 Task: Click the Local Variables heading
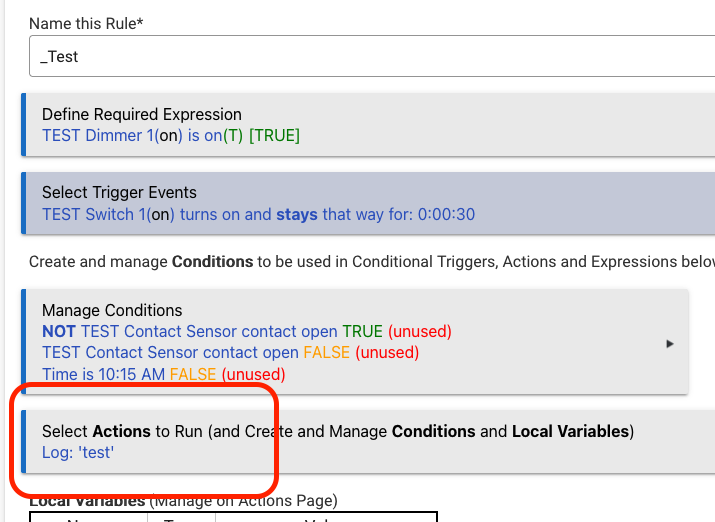pos(88,500)
